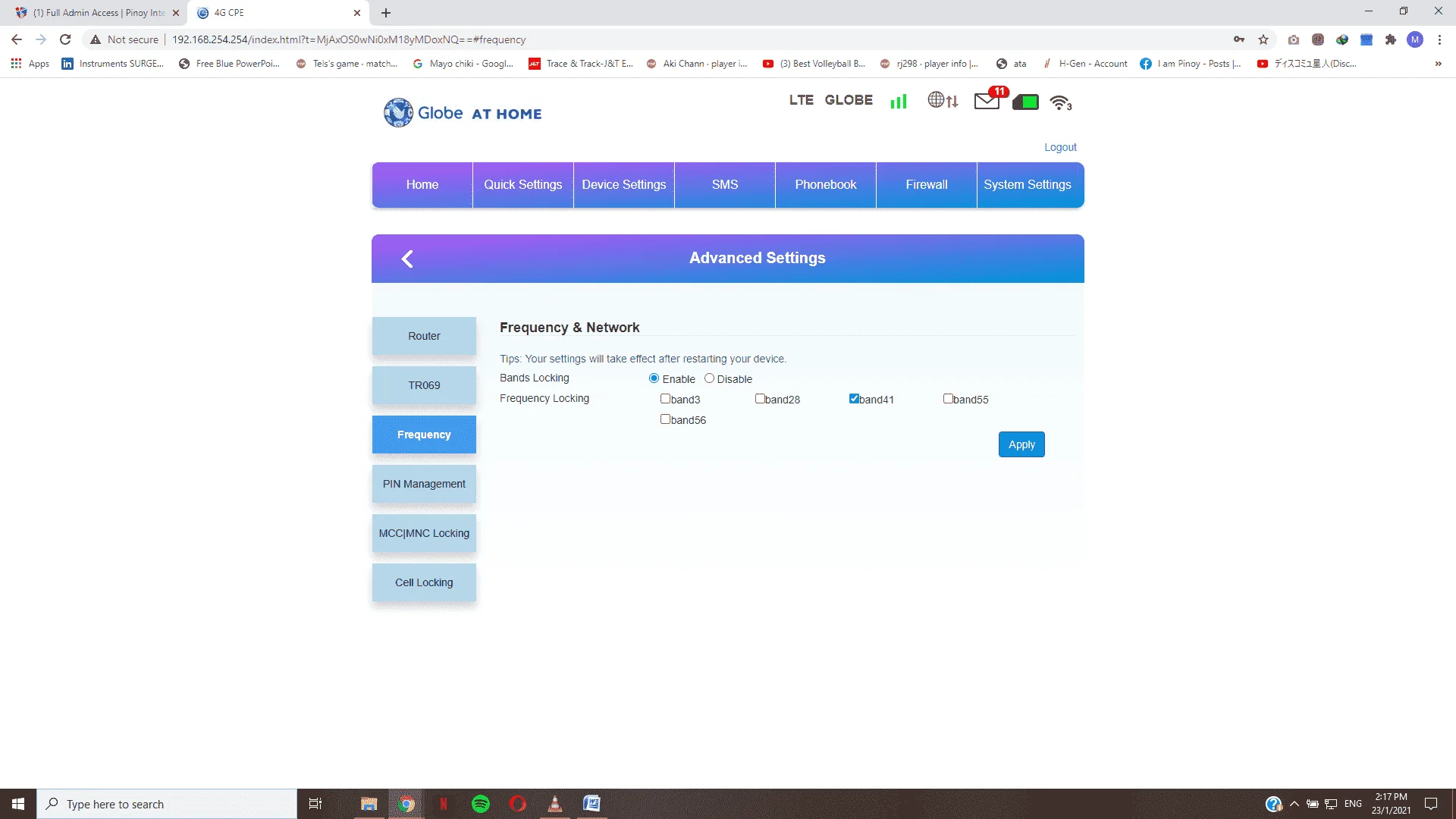Image resolution: width=1456 pixels, height=819 pixels.
Task: Open the Apps bookmarks shortcut
Action: tap(30, 64)
